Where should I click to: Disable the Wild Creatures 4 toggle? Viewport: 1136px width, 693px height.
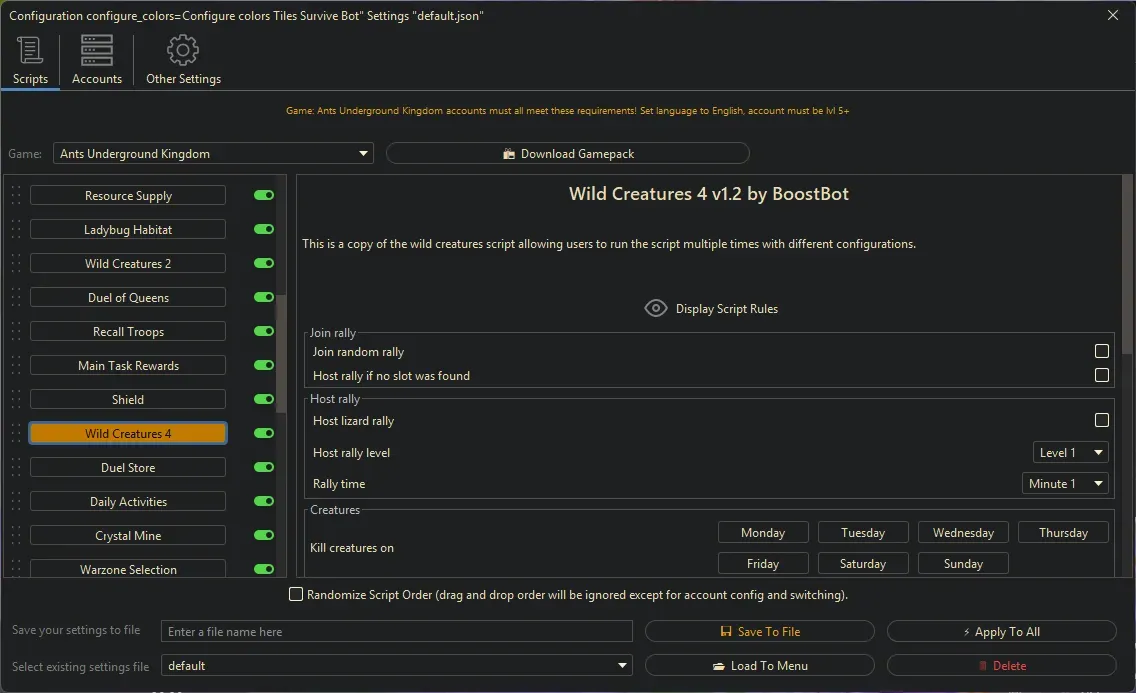(264, 434)
